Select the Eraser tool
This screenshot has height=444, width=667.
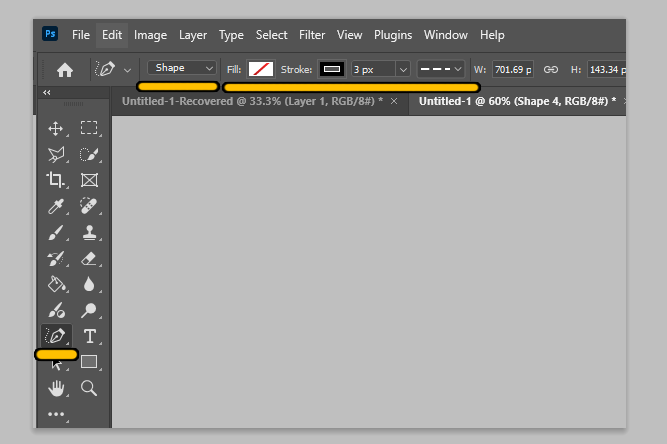(89, 259)
